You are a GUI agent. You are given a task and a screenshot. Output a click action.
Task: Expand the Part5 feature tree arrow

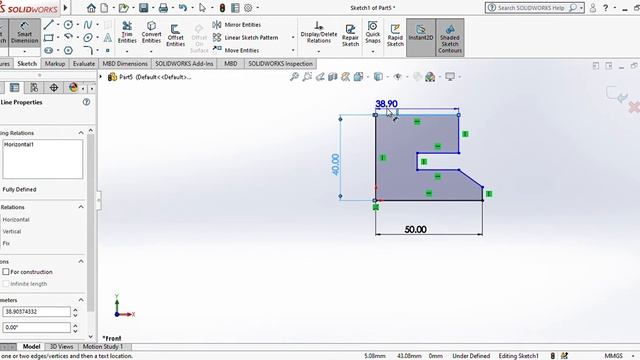(x=101, y=77)
